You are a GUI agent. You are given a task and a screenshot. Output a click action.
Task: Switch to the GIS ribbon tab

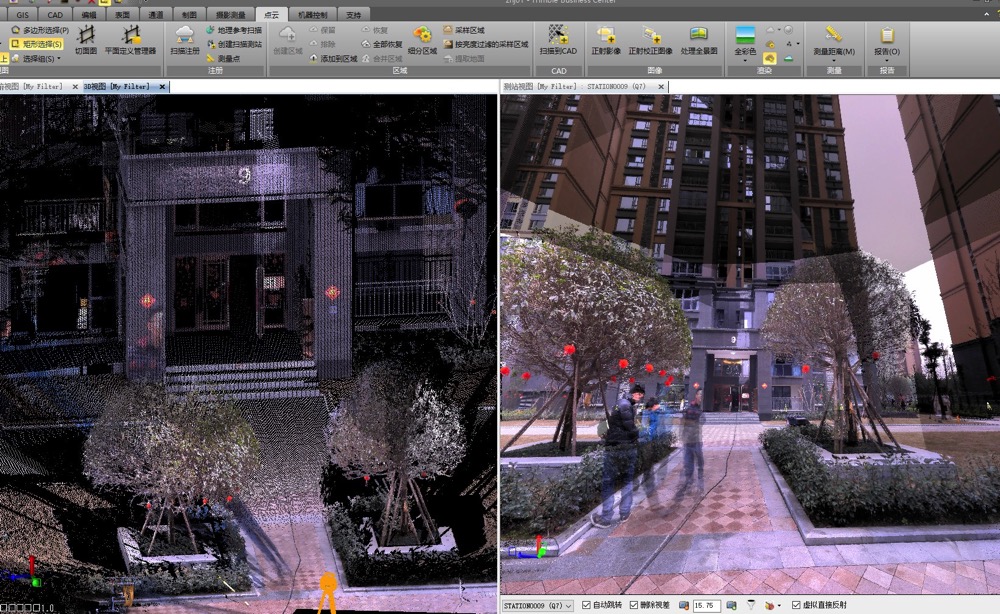tap(22, 15)
